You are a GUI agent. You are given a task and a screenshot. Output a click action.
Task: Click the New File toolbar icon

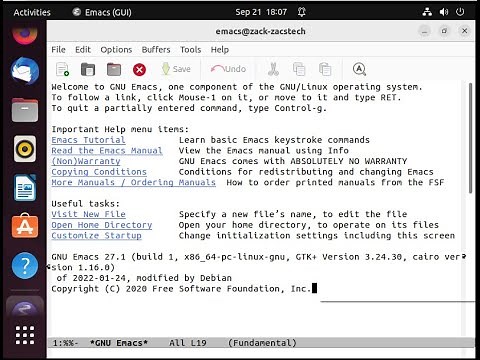click(62, 69)
